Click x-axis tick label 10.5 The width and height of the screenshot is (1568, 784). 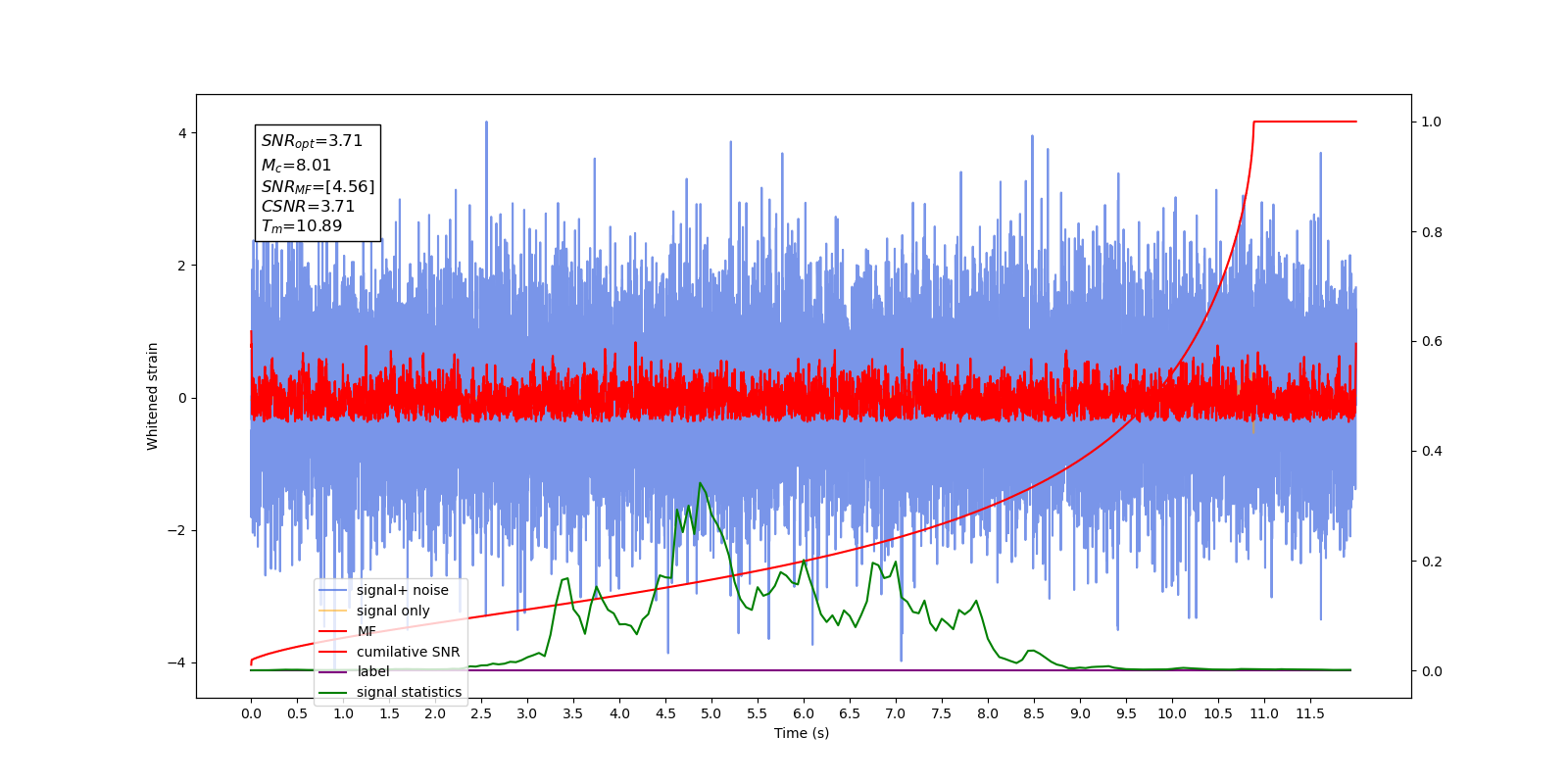coord(1218,713)
